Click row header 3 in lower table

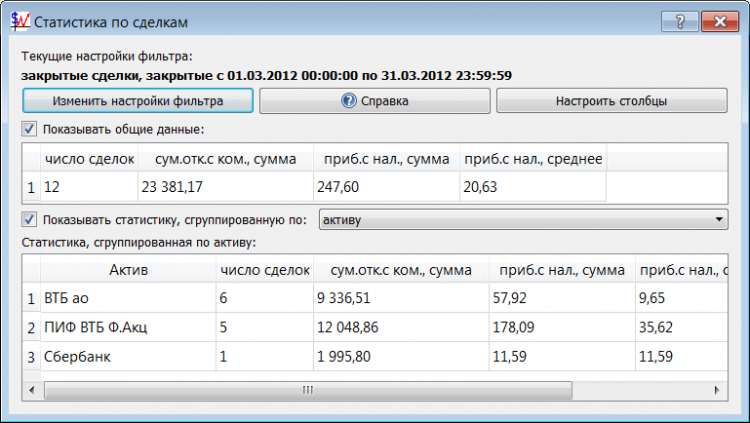pos(32,357)
